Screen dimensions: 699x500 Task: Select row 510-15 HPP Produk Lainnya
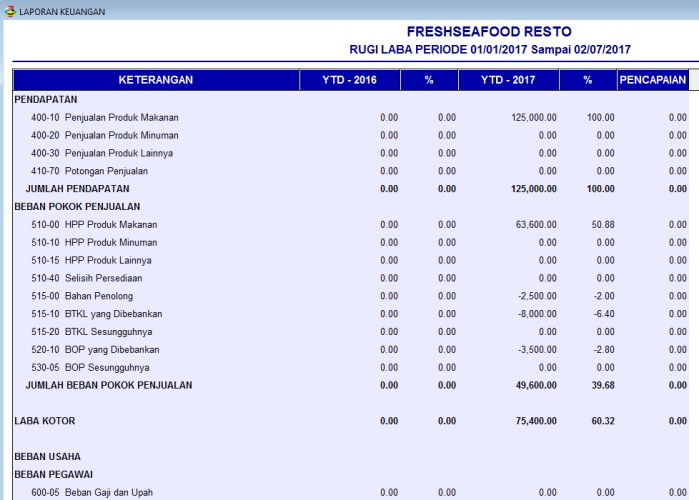(x=351, y=260)
